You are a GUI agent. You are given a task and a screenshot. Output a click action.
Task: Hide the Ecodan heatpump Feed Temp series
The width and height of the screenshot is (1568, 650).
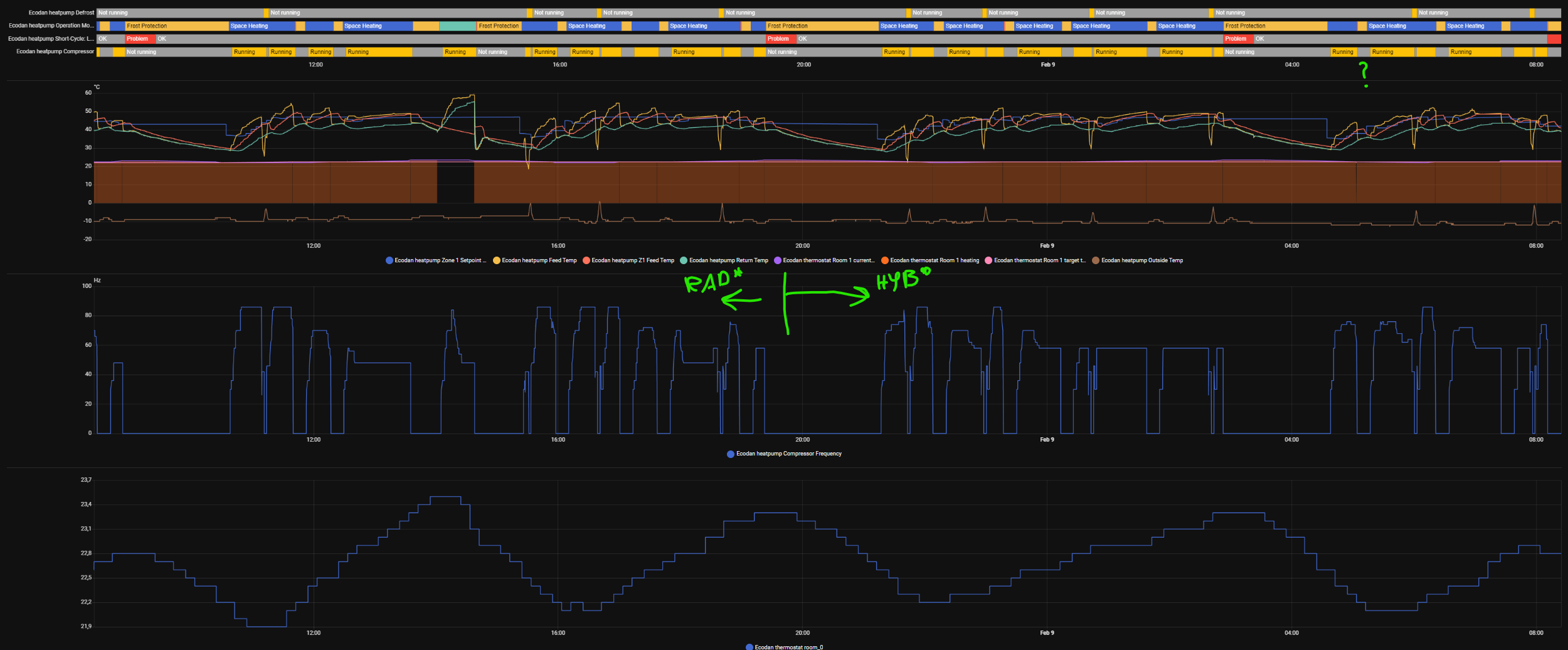click(x=539, y=260)
